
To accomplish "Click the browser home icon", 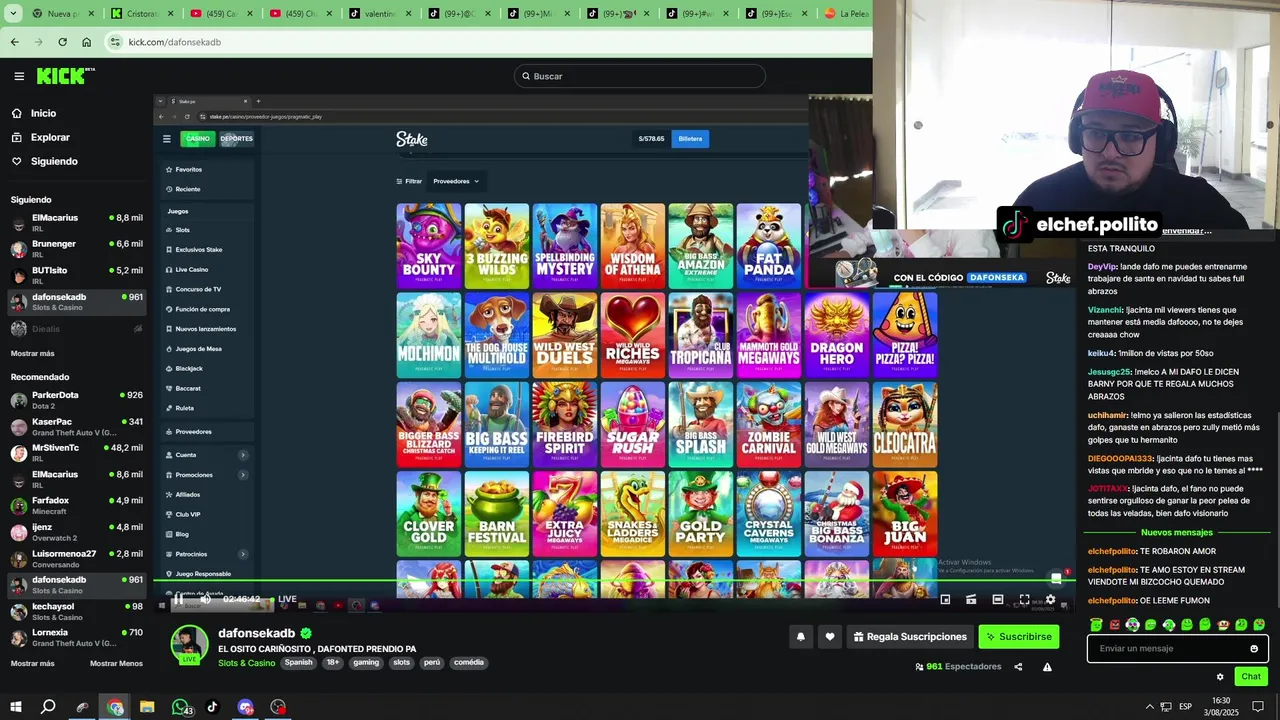I will point(86,42).
